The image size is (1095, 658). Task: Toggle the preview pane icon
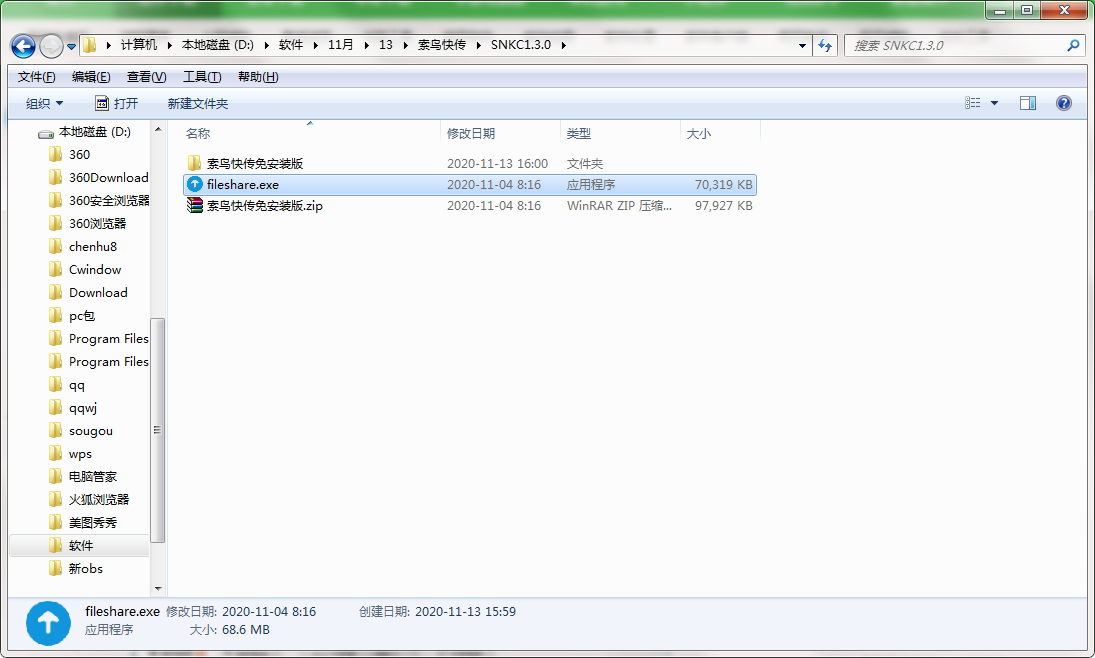pyautogui.click(x=1028, y=103)
